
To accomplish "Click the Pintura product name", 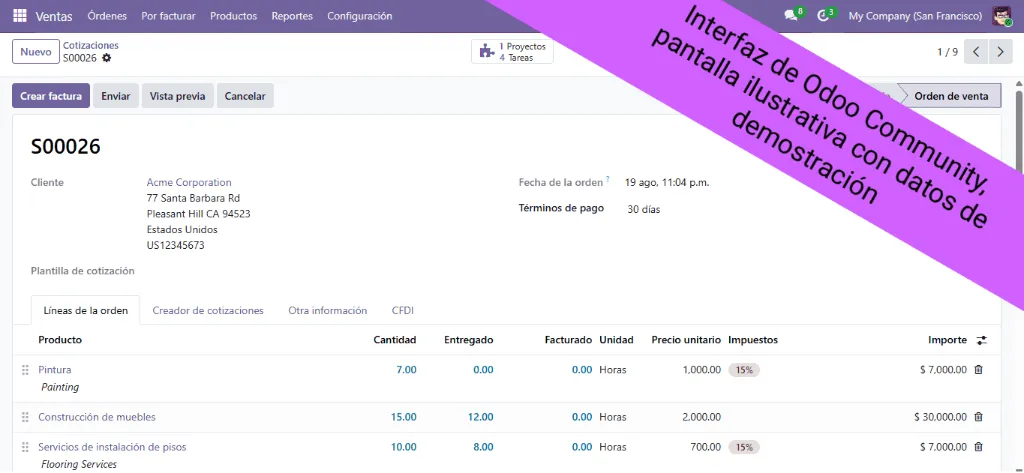I will pyautogui.click(x=55, y=370).
